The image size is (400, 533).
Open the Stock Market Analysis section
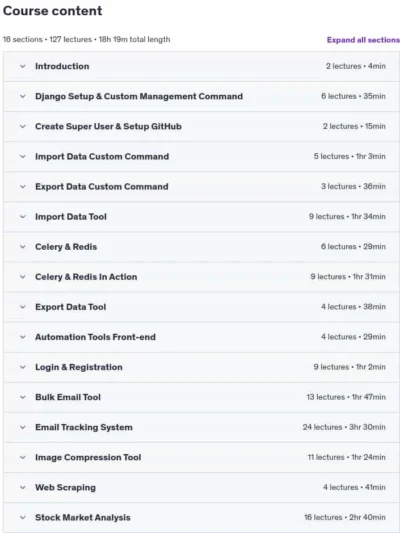pyautogui.click(x=202, y=518)
